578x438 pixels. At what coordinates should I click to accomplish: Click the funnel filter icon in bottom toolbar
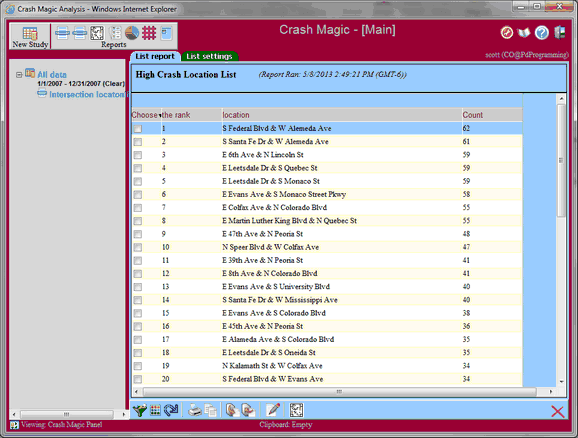(x=140, y=410)
